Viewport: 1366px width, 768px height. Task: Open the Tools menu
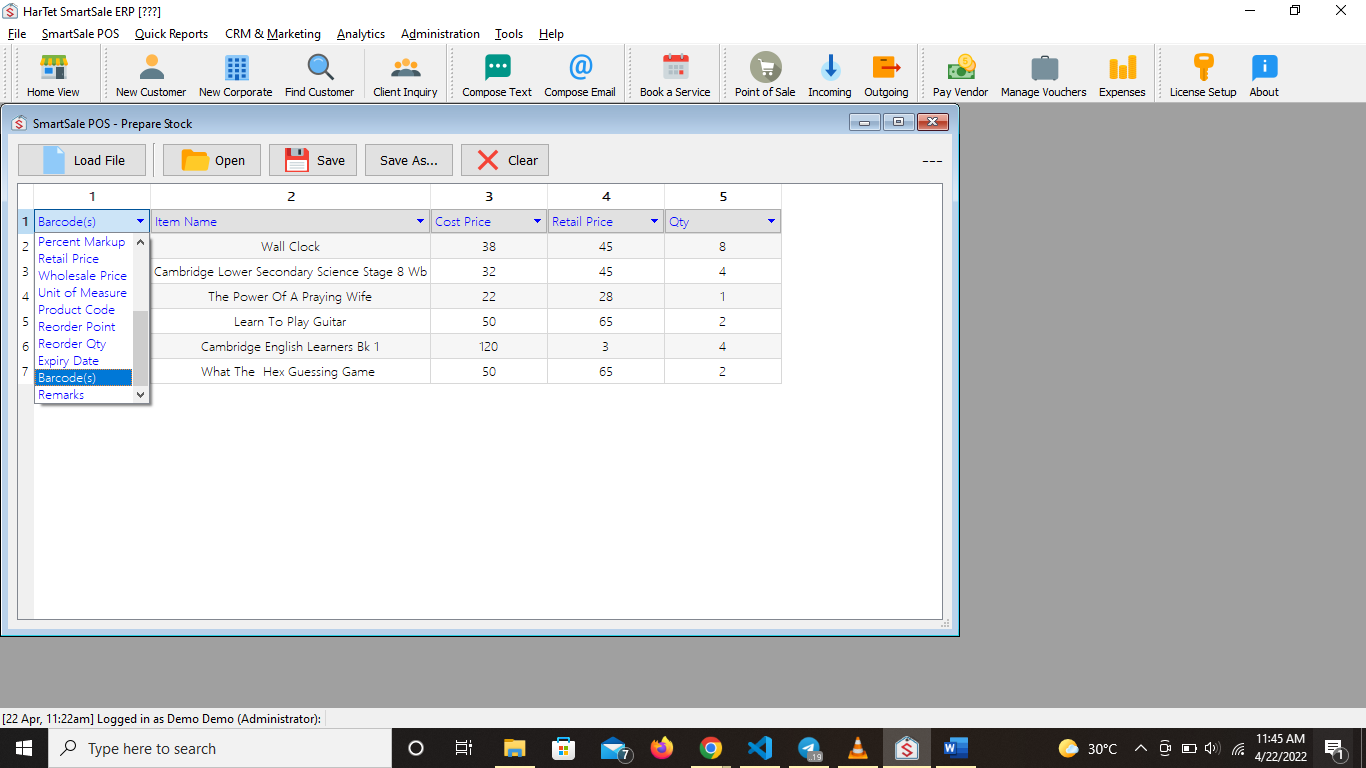coord(509,33)
